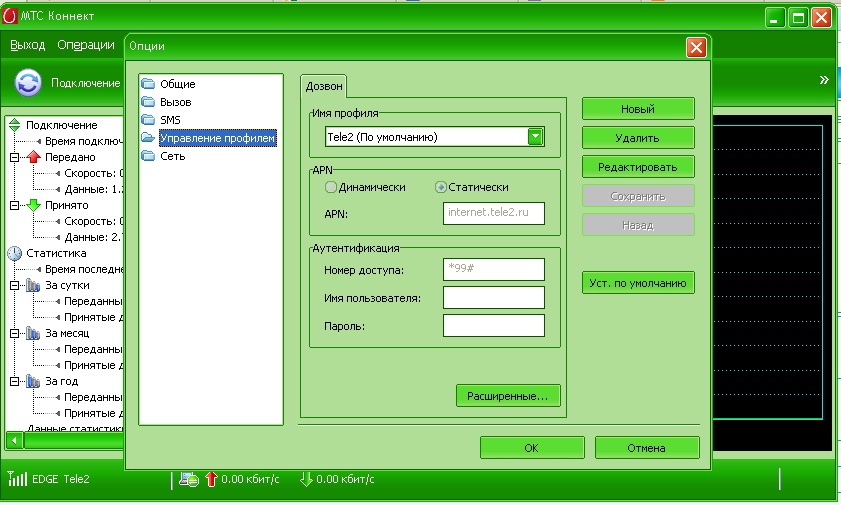
Task: Click the green down arrow Принято icon
Action: [34, 205]
